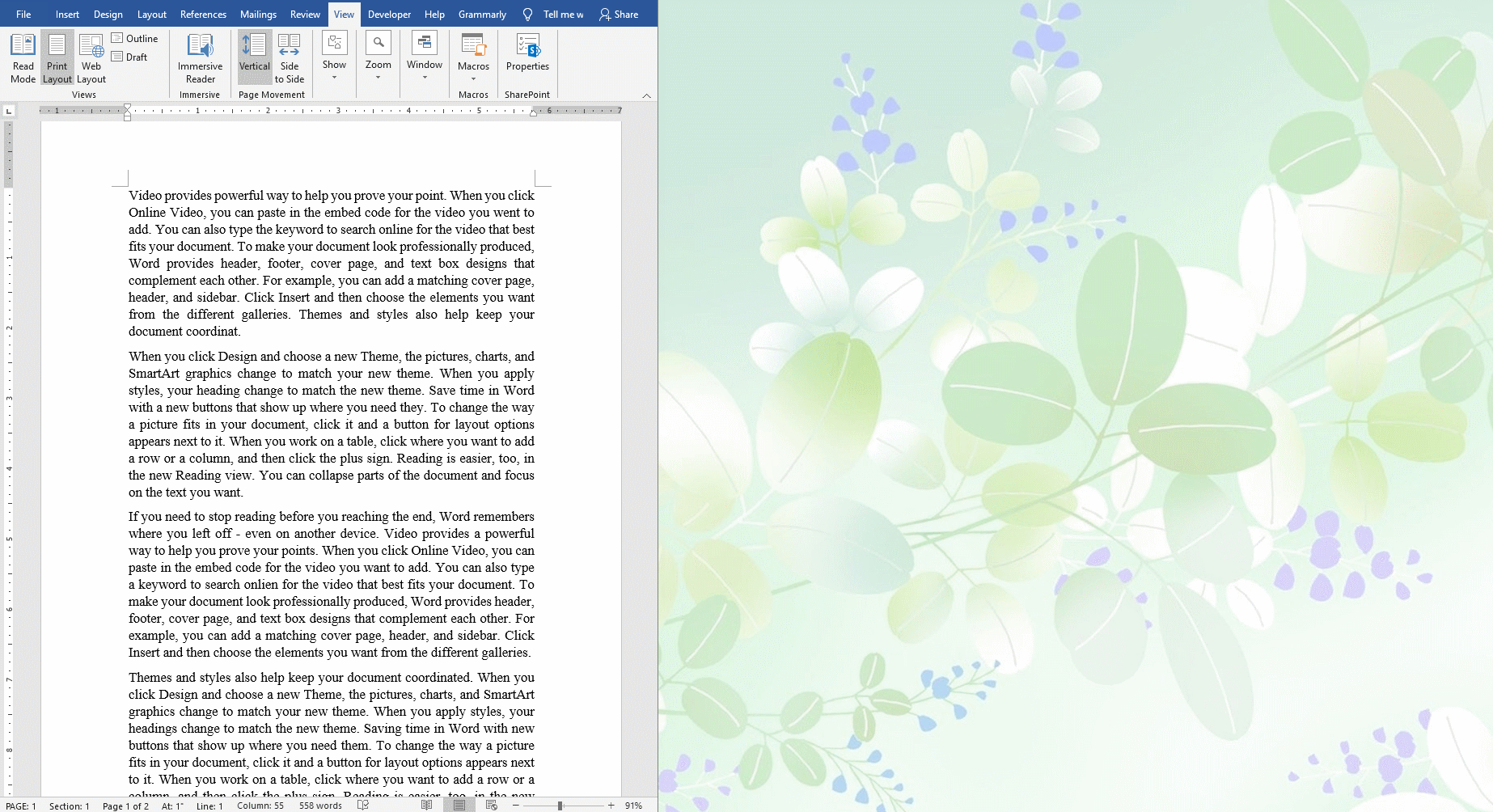Viewport: 1493px width, 812px height.
Task: Switch to Web Layout view
Action: click(x=91, y=58)
